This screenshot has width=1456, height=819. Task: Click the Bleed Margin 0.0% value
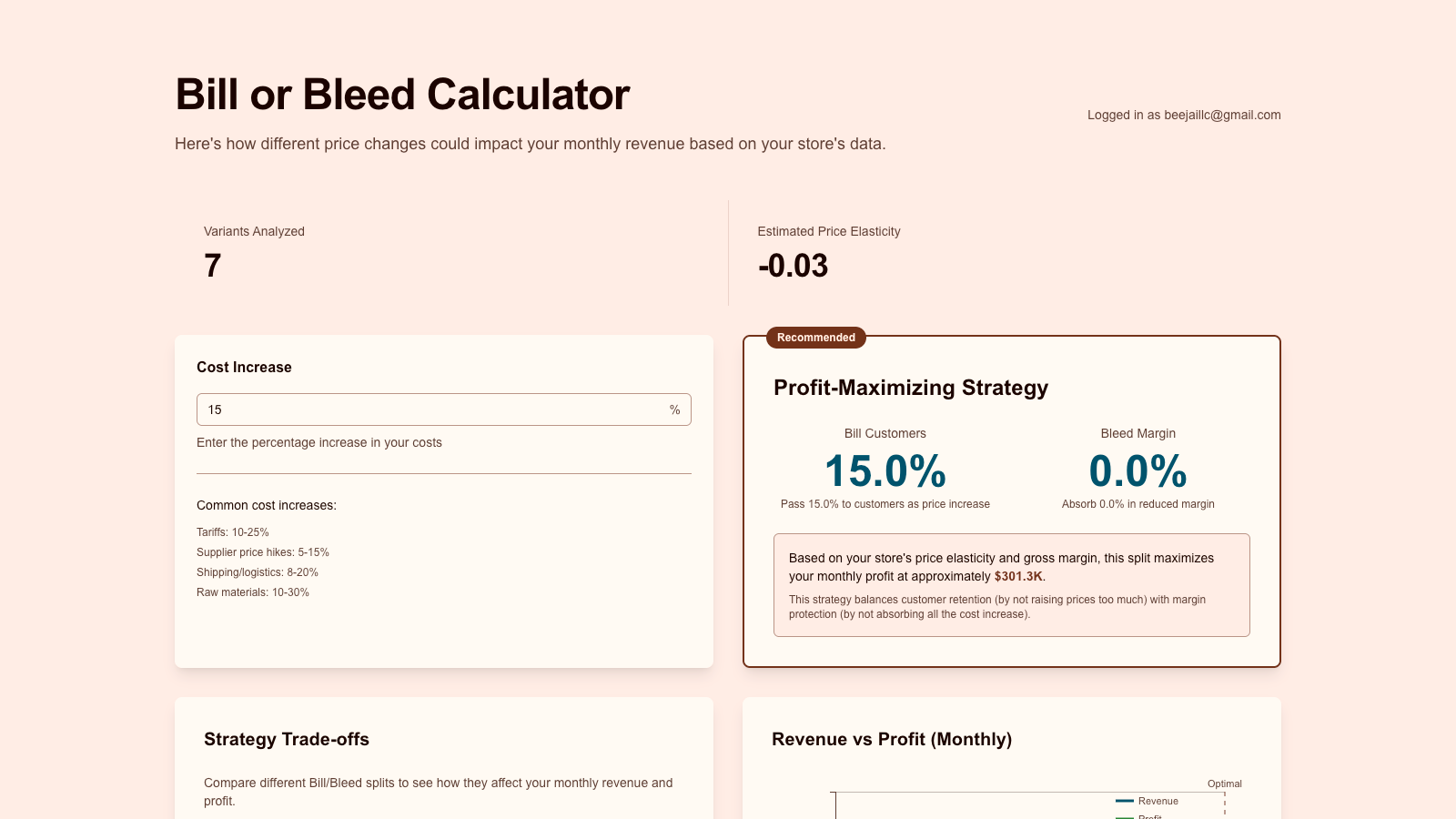pyautogui.click(x=1137, y=471)
